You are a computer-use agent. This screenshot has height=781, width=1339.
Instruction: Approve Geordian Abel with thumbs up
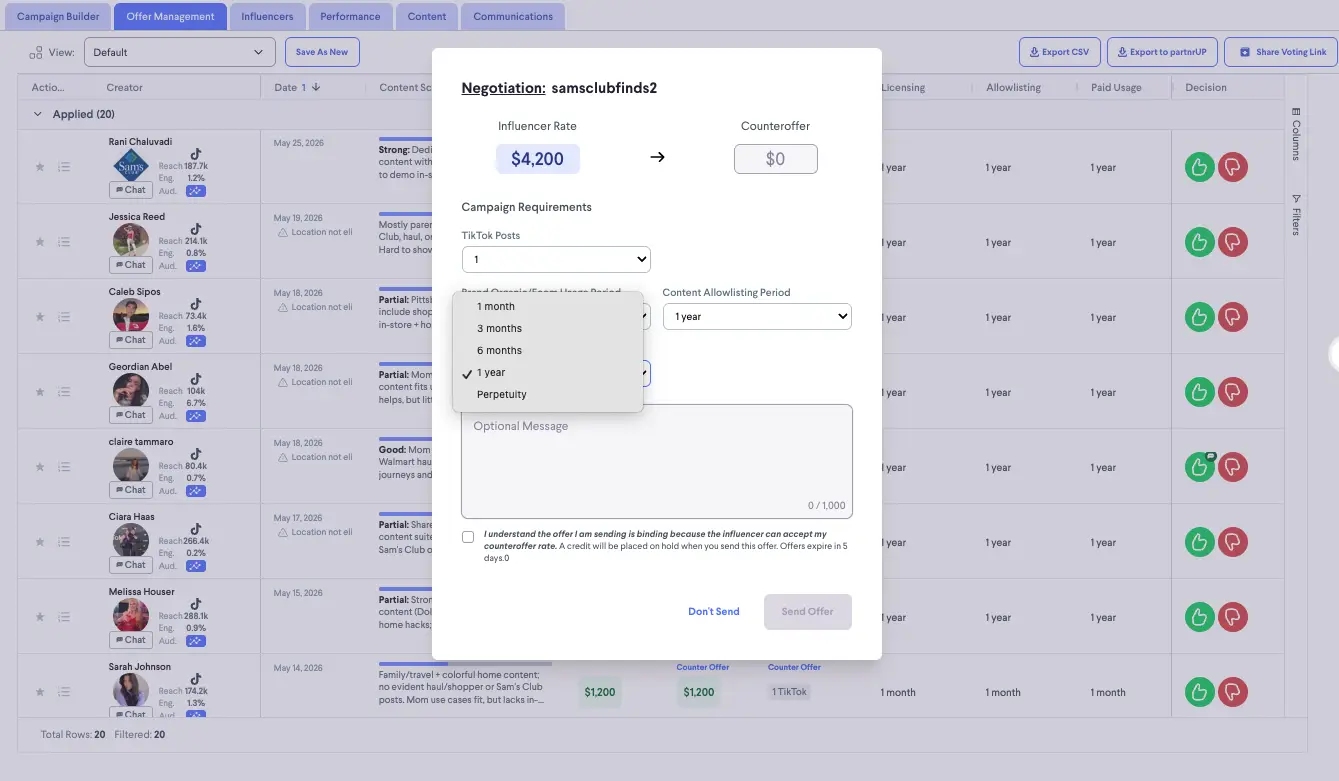click(1199, 392)
